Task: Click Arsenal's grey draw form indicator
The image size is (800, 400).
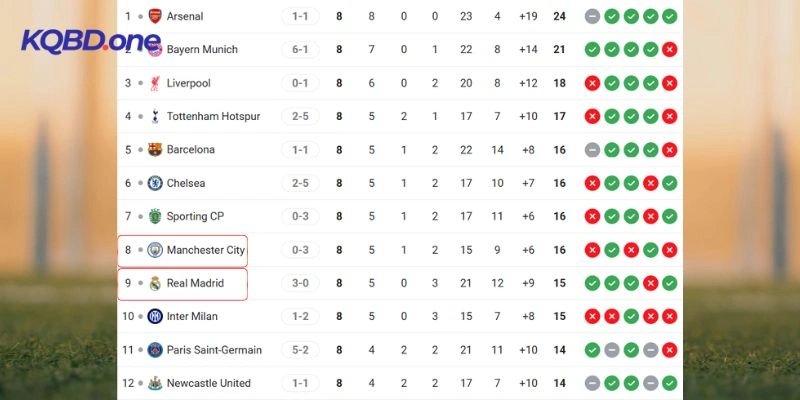Action: pos(592,16)
